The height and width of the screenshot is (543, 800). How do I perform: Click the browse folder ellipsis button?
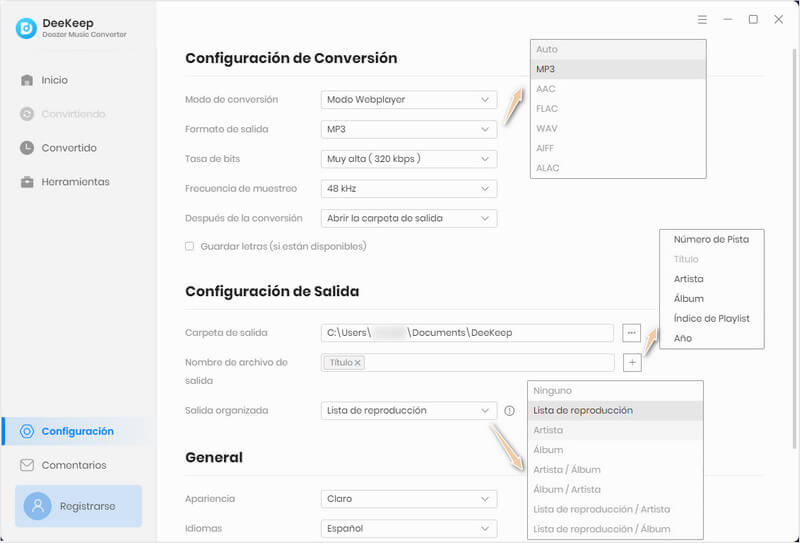tap(631, 332)
